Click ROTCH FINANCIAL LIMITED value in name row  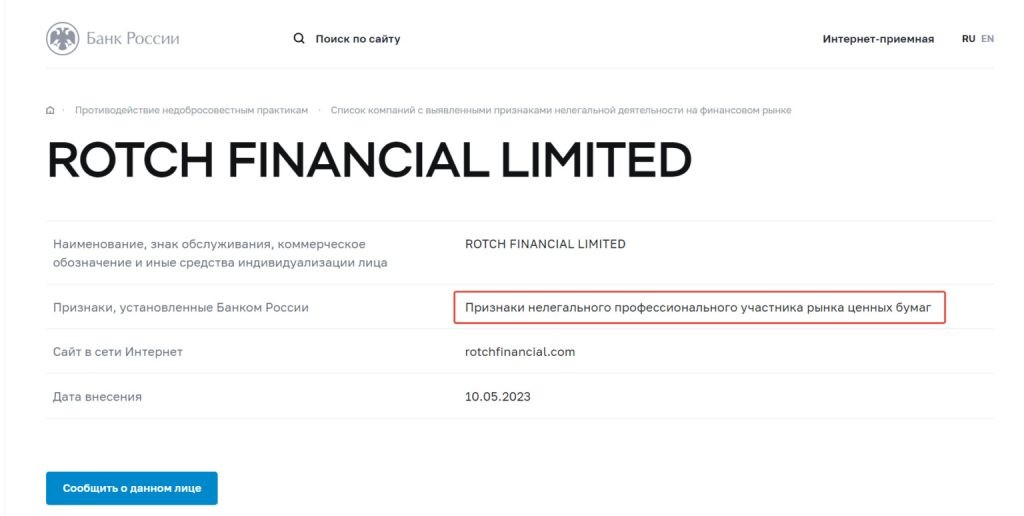(x=545, y=244)
